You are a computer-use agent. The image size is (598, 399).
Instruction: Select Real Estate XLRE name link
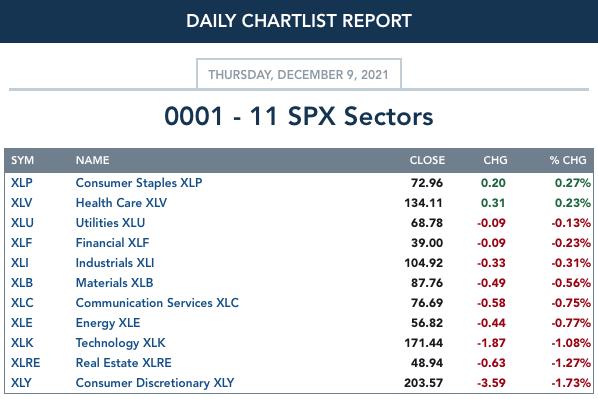(124, 363)
